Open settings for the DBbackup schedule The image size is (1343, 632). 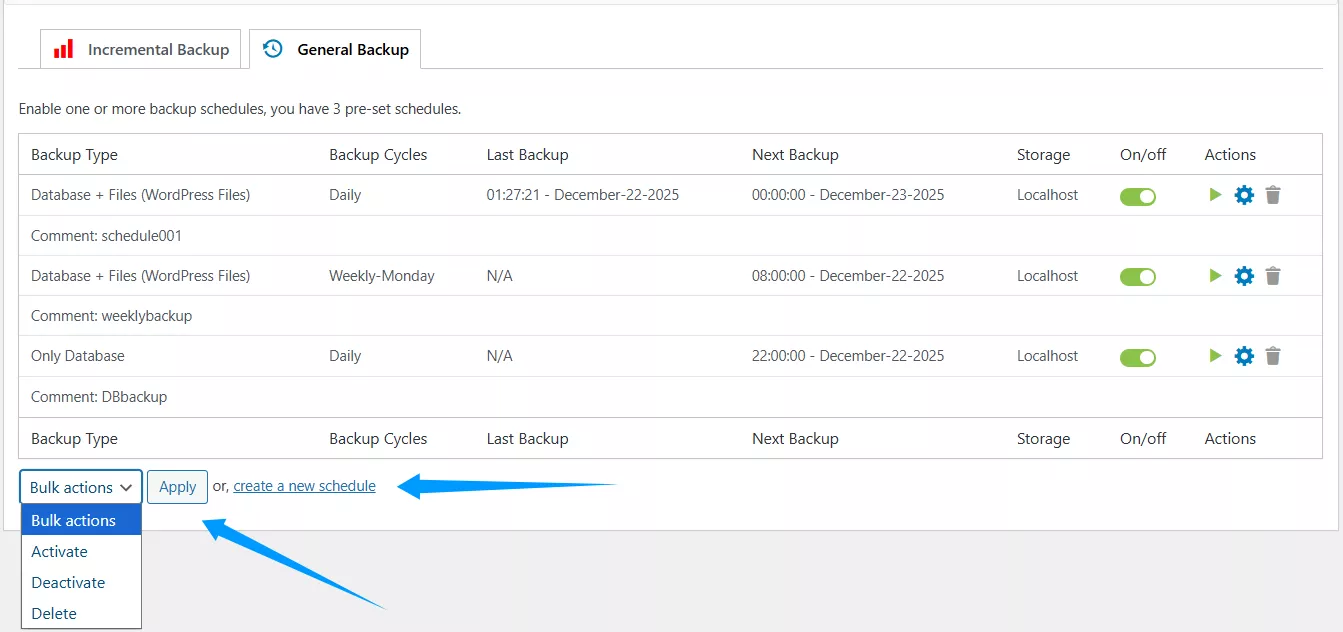1243,355
